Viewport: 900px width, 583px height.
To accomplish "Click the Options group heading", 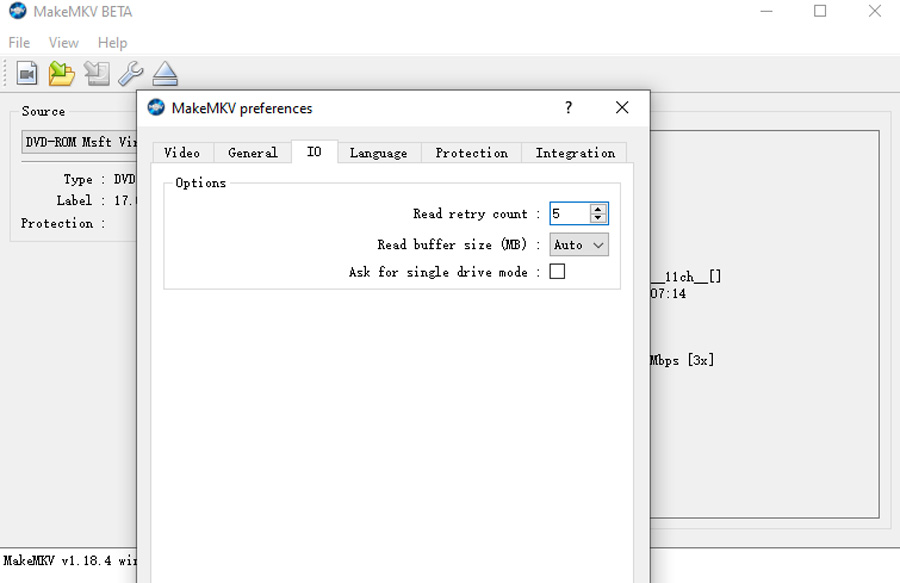I will tap(201, 182).
